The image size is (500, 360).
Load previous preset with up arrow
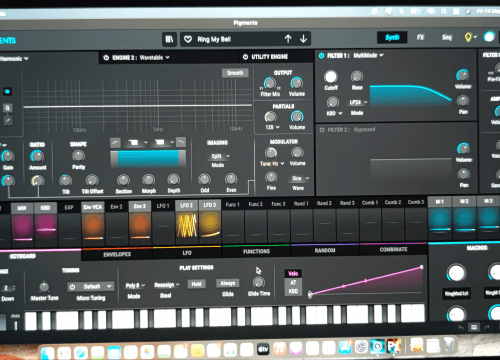click(288, 39)
